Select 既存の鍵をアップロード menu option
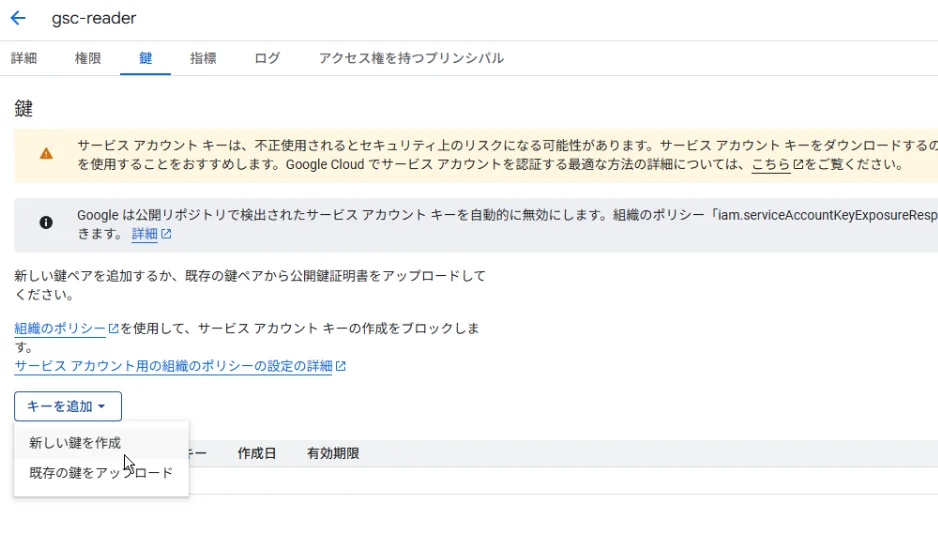938x556 pixels. tap(100, 473)
